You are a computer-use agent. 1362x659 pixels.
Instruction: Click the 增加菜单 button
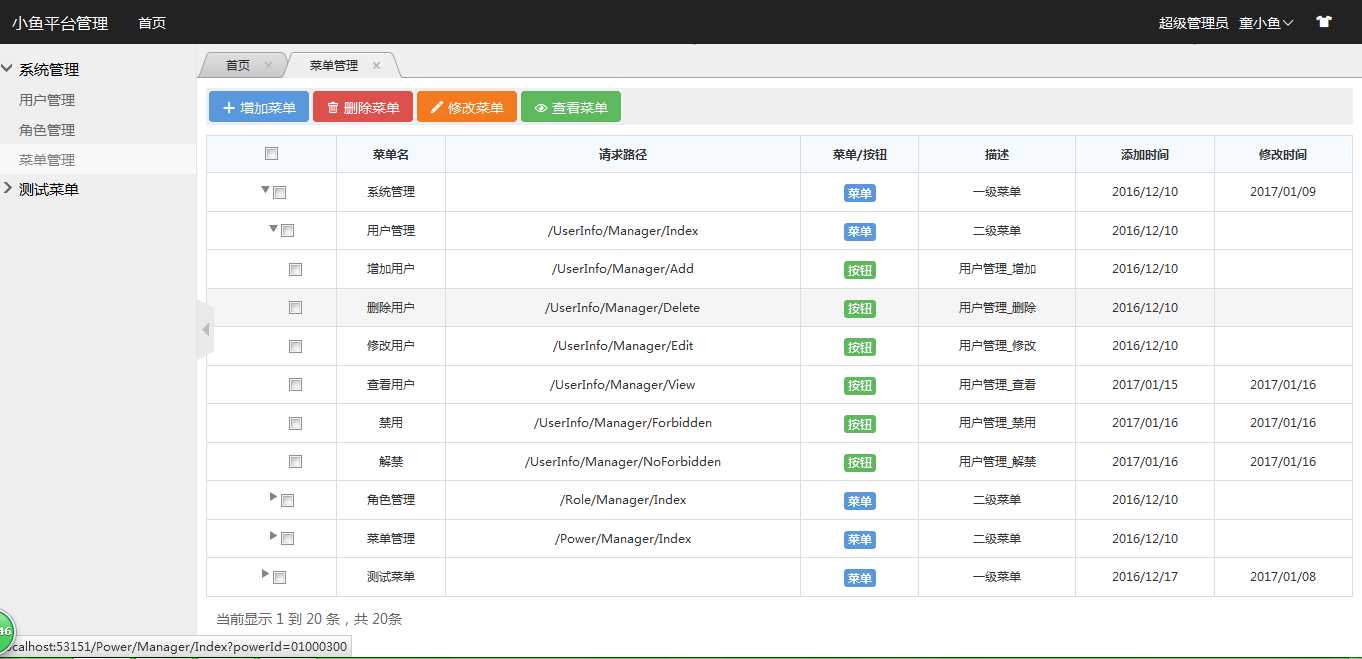pos(259,107)
